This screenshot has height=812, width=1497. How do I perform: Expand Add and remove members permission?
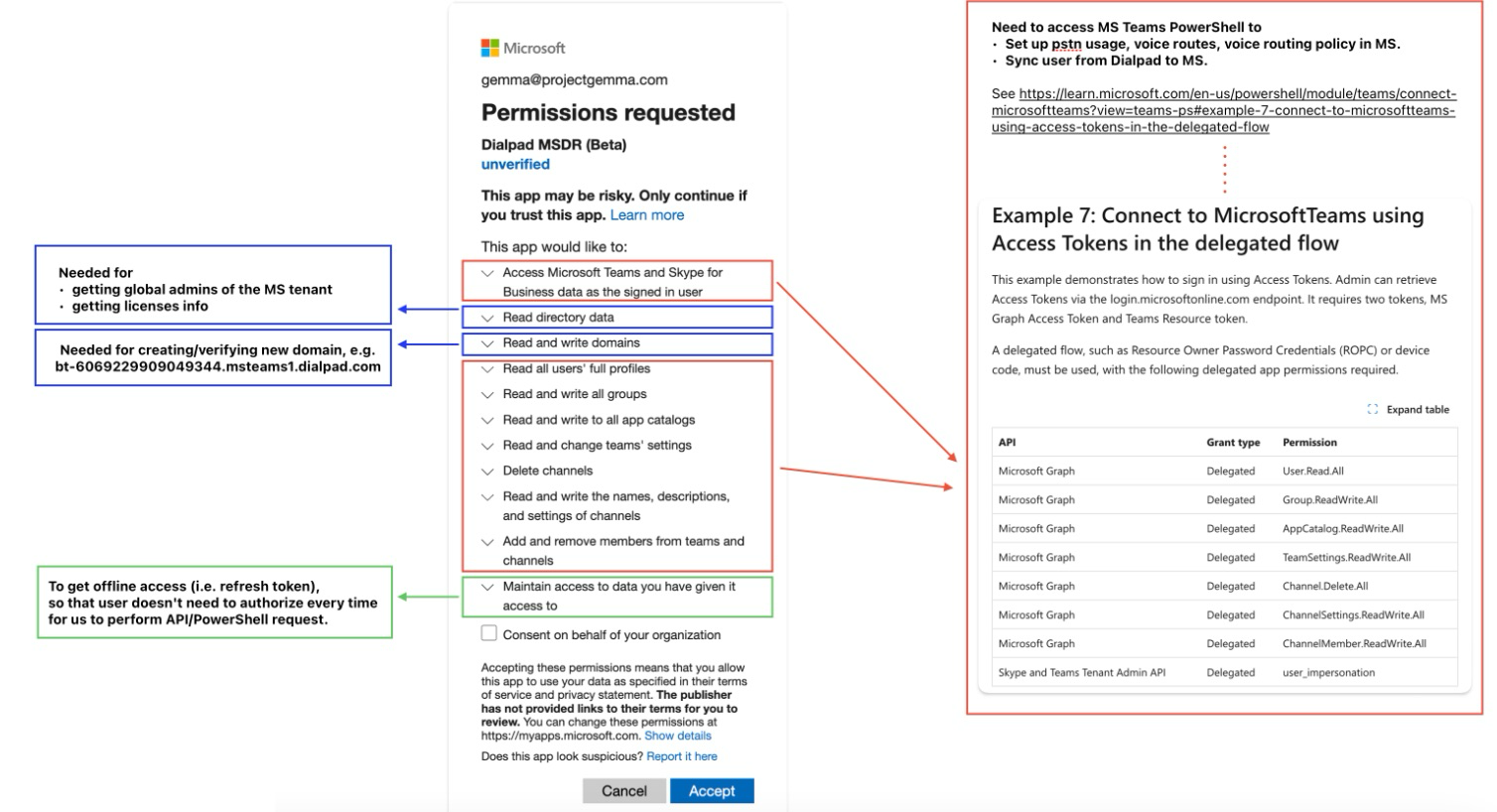[487, 542]
